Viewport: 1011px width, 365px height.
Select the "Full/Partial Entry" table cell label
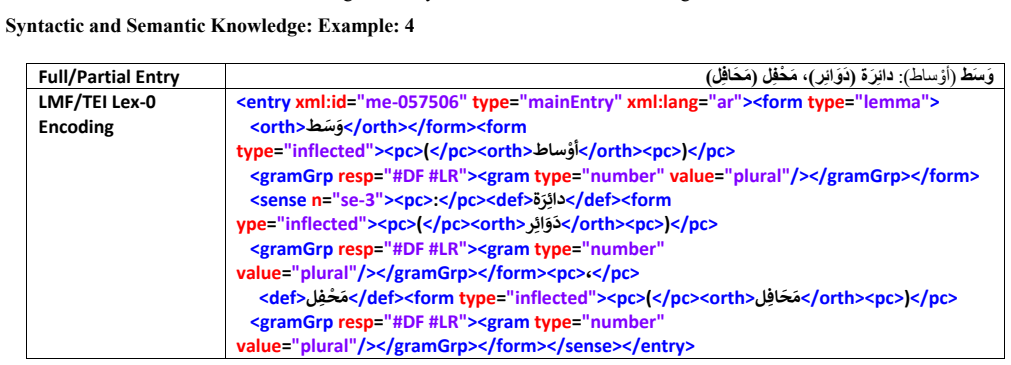click(108, 77)
